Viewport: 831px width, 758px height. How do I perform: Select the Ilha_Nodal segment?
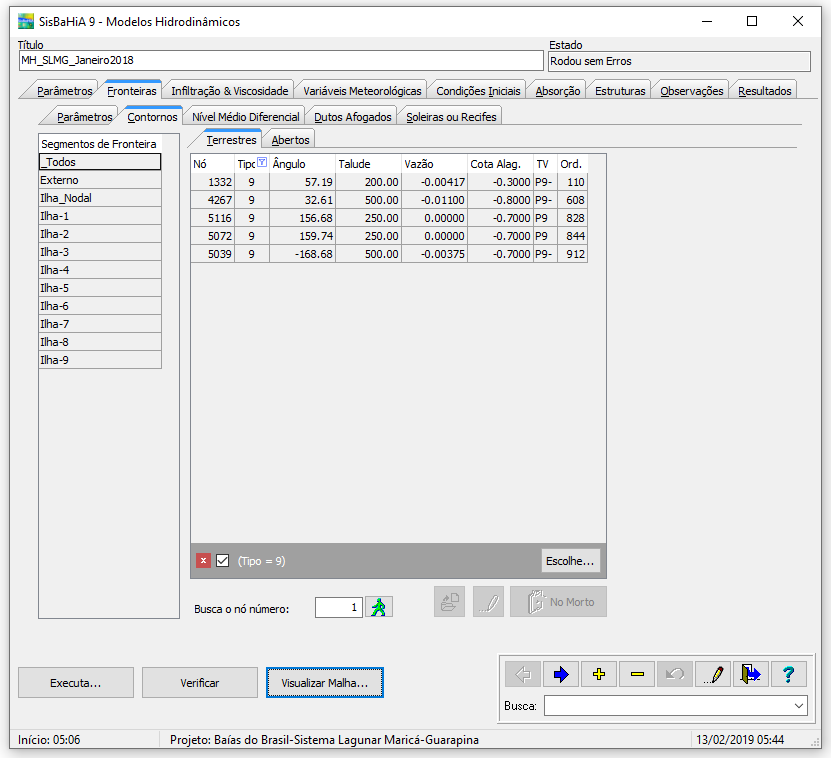100,198
